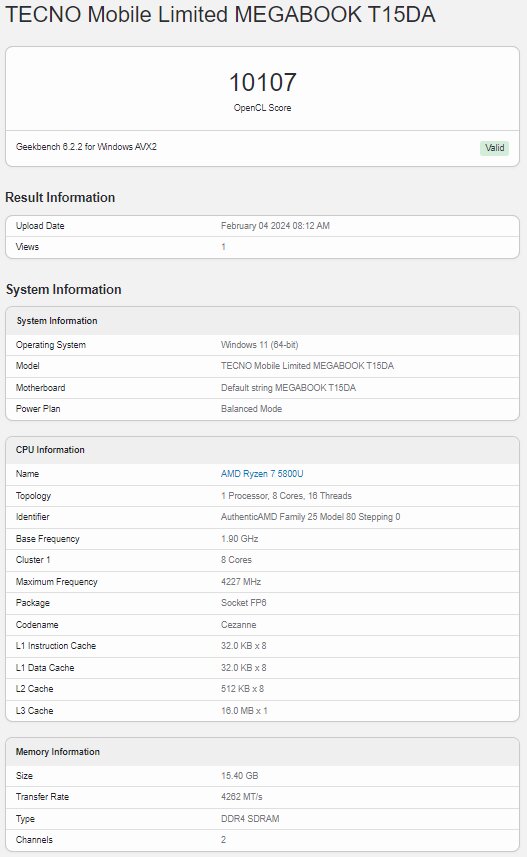Select the memory size 15.40 GB value
527x857 pixels.
pyautogui.click(x=239, y=776)
